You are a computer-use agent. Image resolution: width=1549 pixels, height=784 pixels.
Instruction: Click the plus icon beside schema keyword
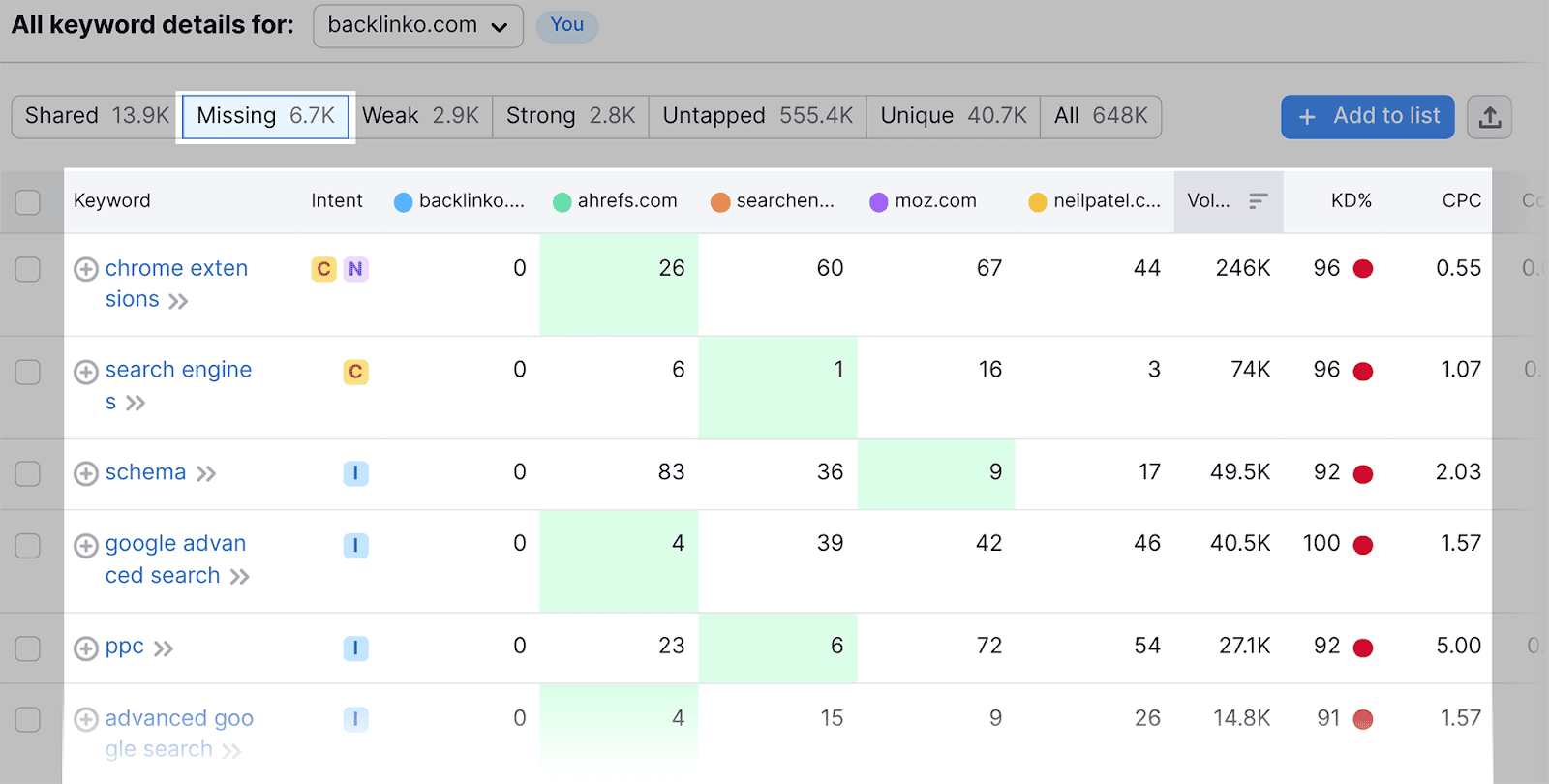coord(86,473)
